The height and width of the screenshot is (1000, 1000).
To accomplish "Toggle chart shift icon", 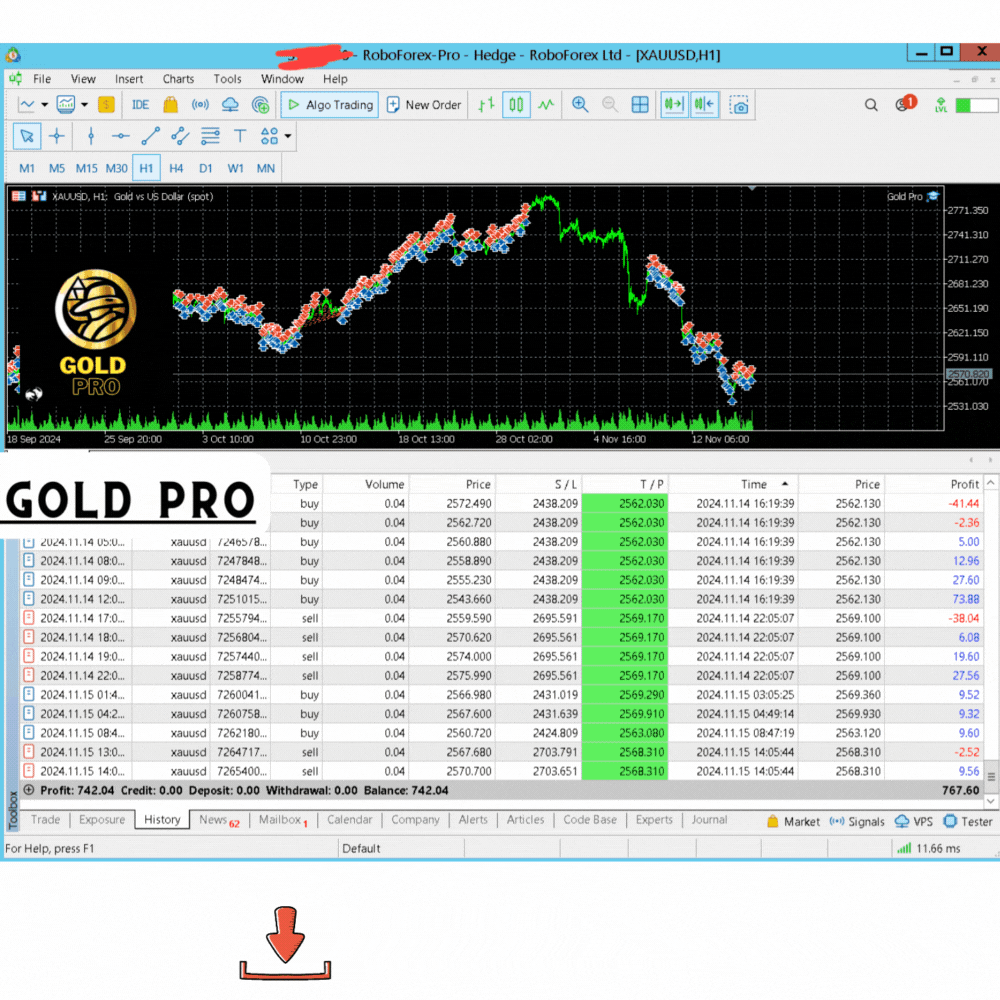I will pos(704,105).
